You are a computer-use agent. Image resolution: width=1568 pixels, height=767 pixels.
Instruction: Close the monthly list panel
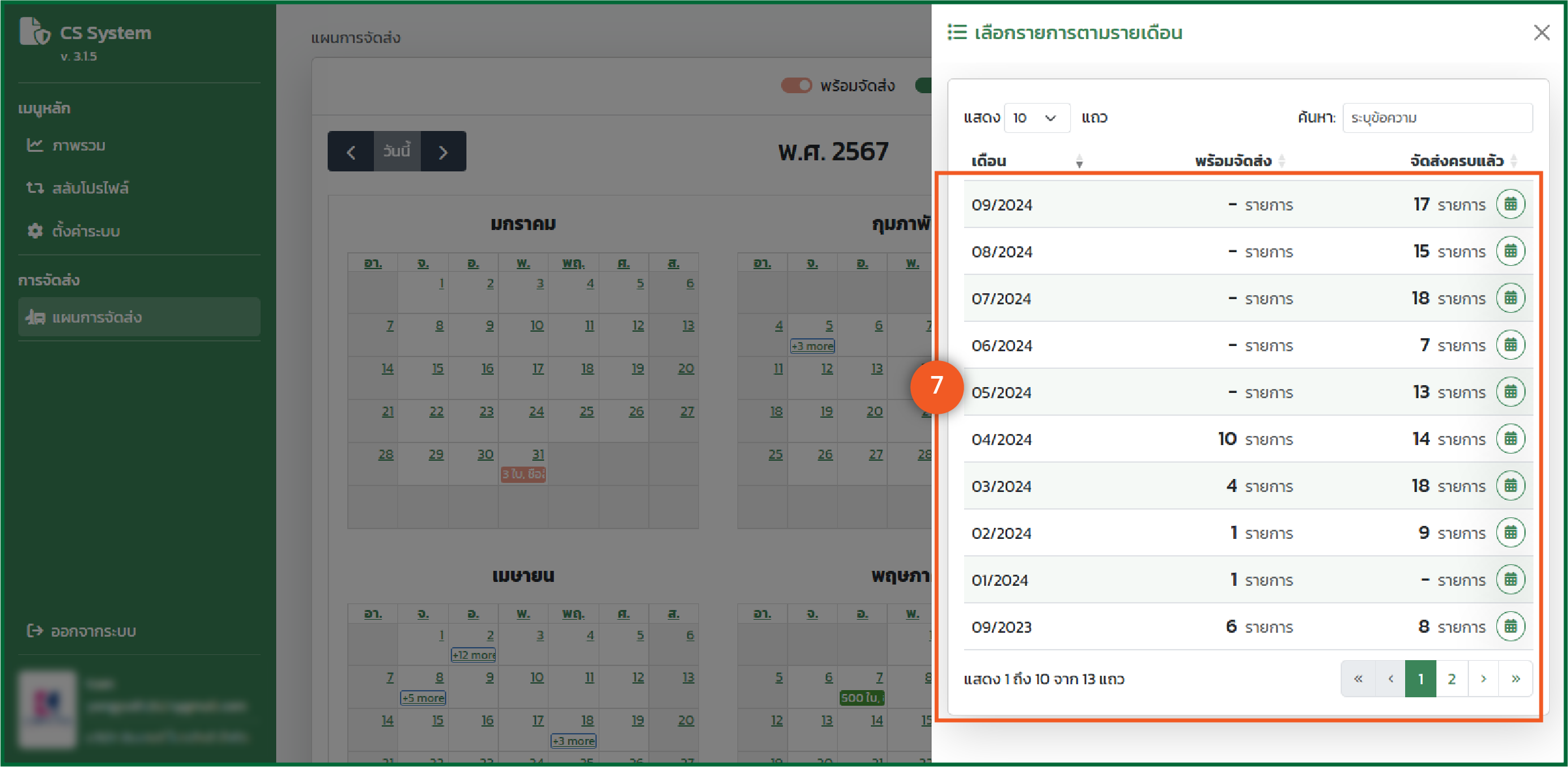pyautogui.click(x=1541, y=33)
